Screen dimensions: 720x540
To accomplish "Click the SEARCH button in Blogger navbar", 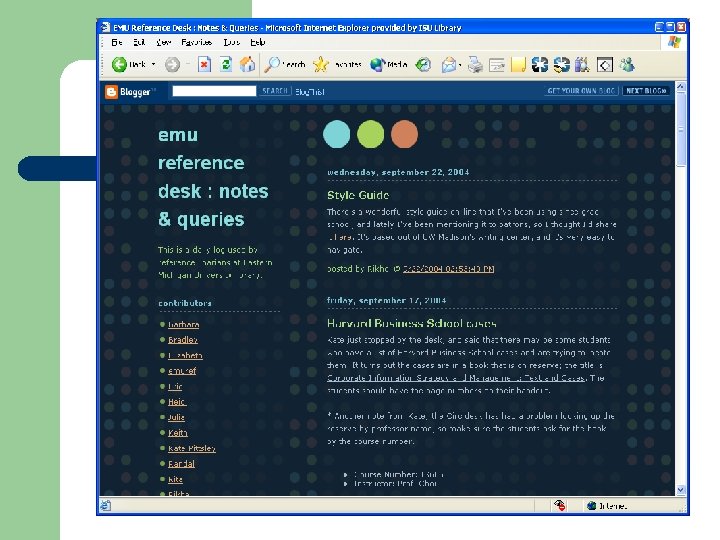I will tap(275, 91).
